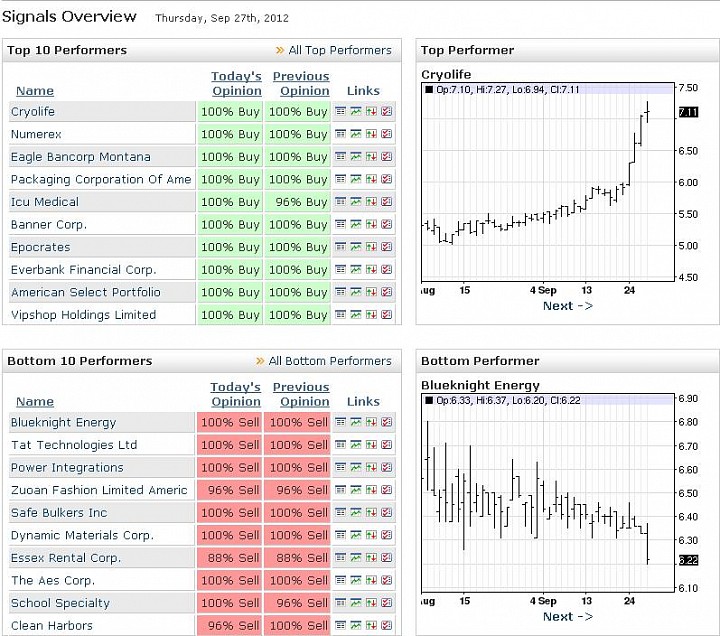
Task: Open the line chart icon for School Specialty
Action: pyautogui.click(x=356, y=602)
